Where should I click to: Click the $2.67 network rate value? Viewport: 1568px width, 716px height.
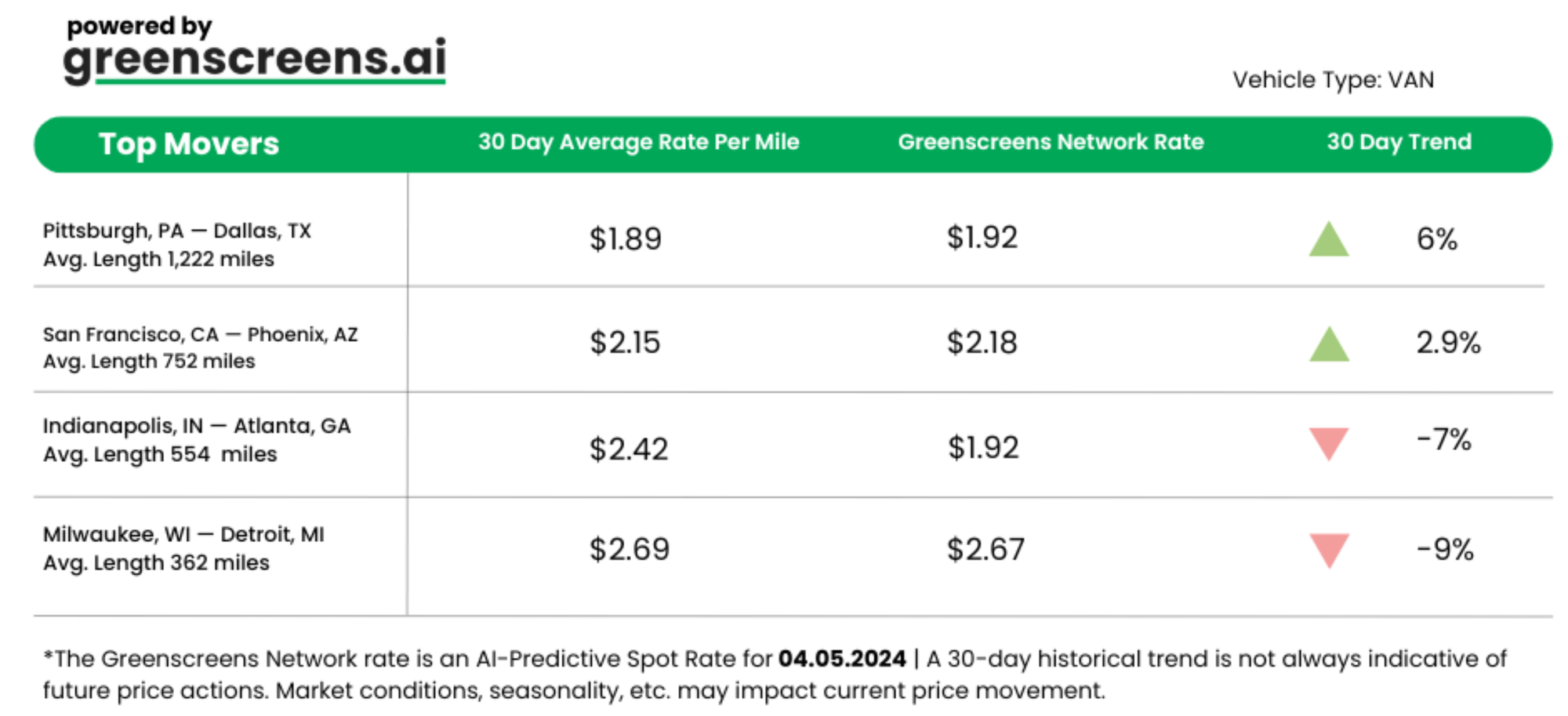[x=985, y=550]
